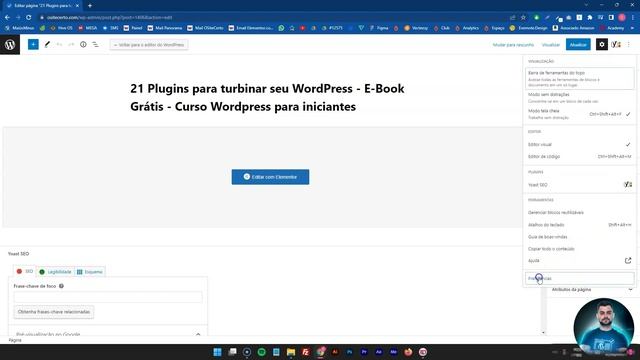Show more bookmarks overflow arrow
640x360 pixels.
[x=633, y=28]
